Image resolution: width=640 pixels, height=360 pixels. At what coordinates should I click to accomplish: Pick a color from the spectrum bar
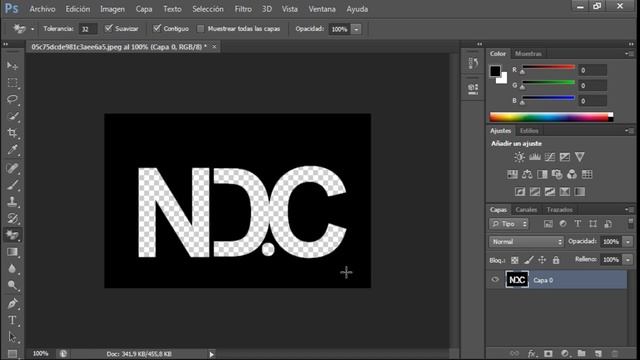point(551,117)
